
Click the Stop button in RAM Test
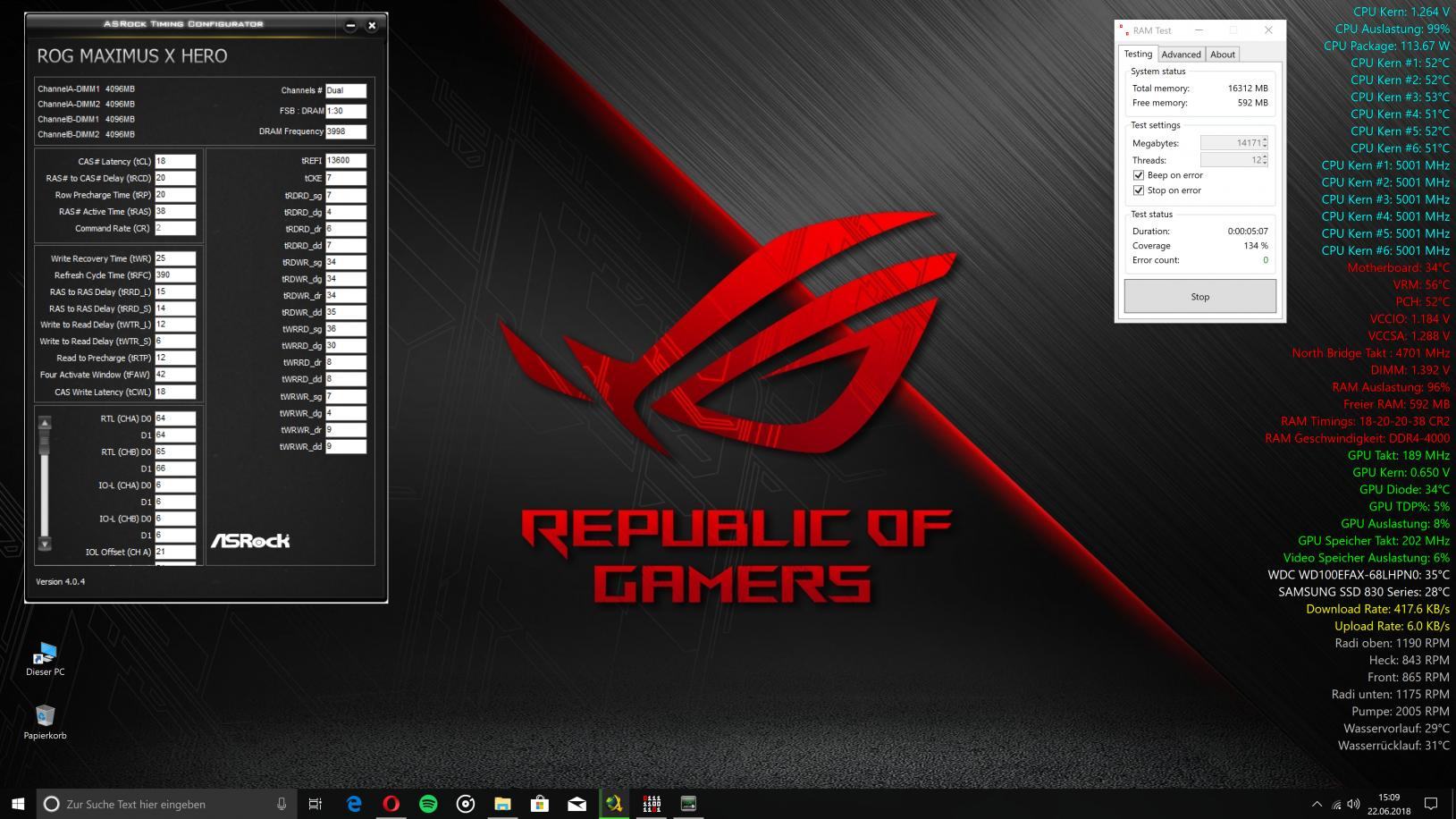1199,297
